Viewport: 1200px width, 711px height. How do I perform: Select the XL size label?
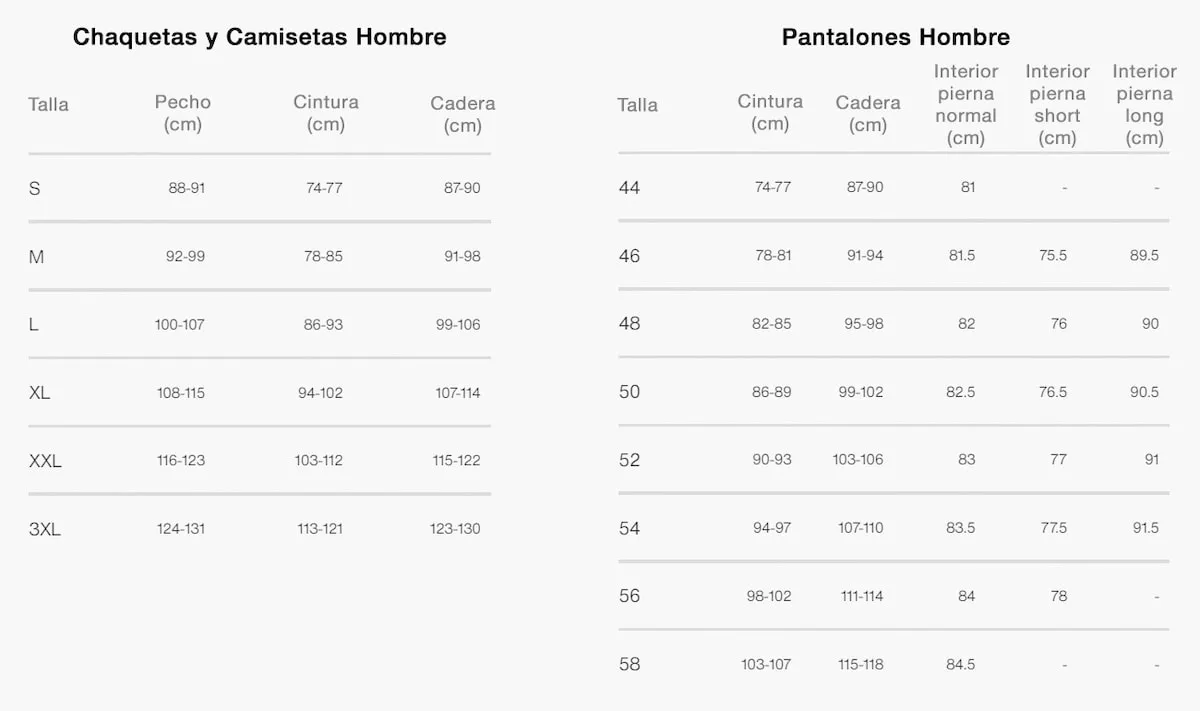40,393
